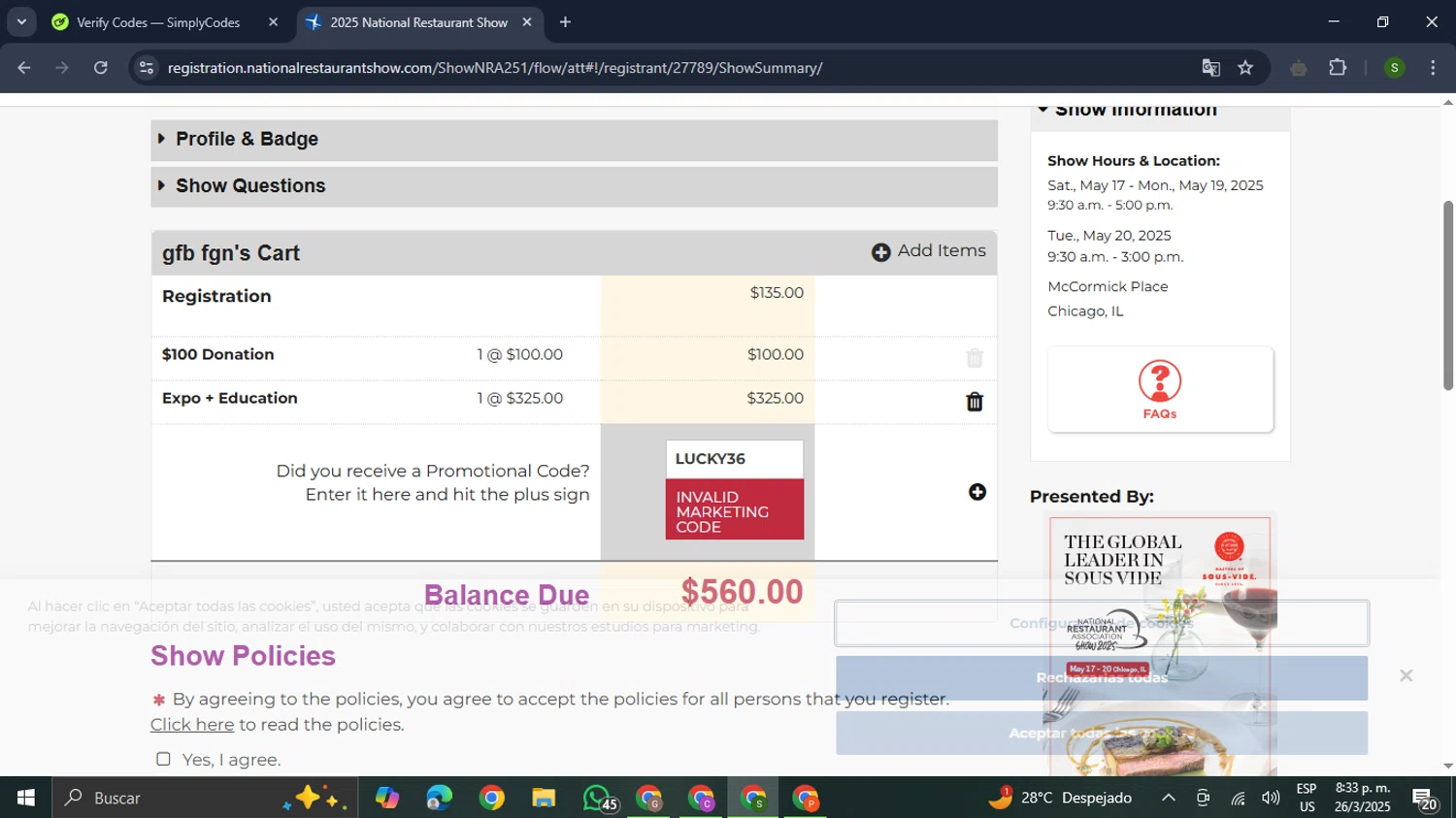Click the translate page icon
This screenshot has width=1456, height=818.
coord(1210,68)
